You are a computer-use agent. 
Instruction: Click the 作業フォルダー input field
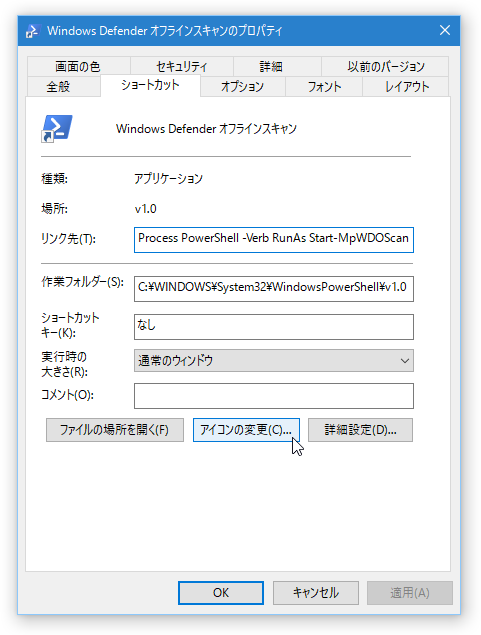click(274, 289)
